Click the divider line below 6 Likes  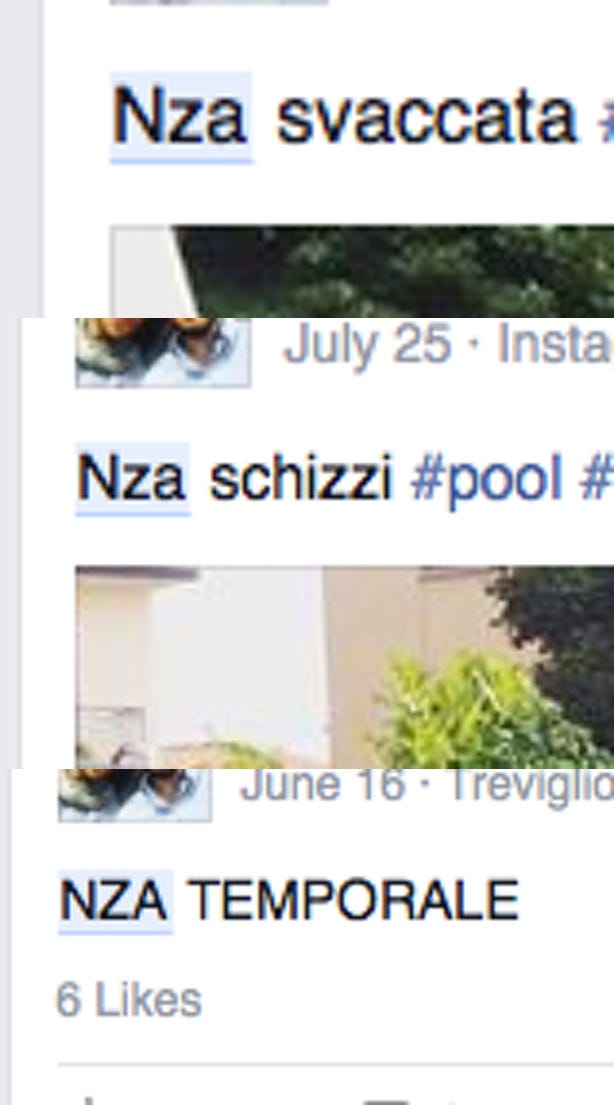[336, 1063]
